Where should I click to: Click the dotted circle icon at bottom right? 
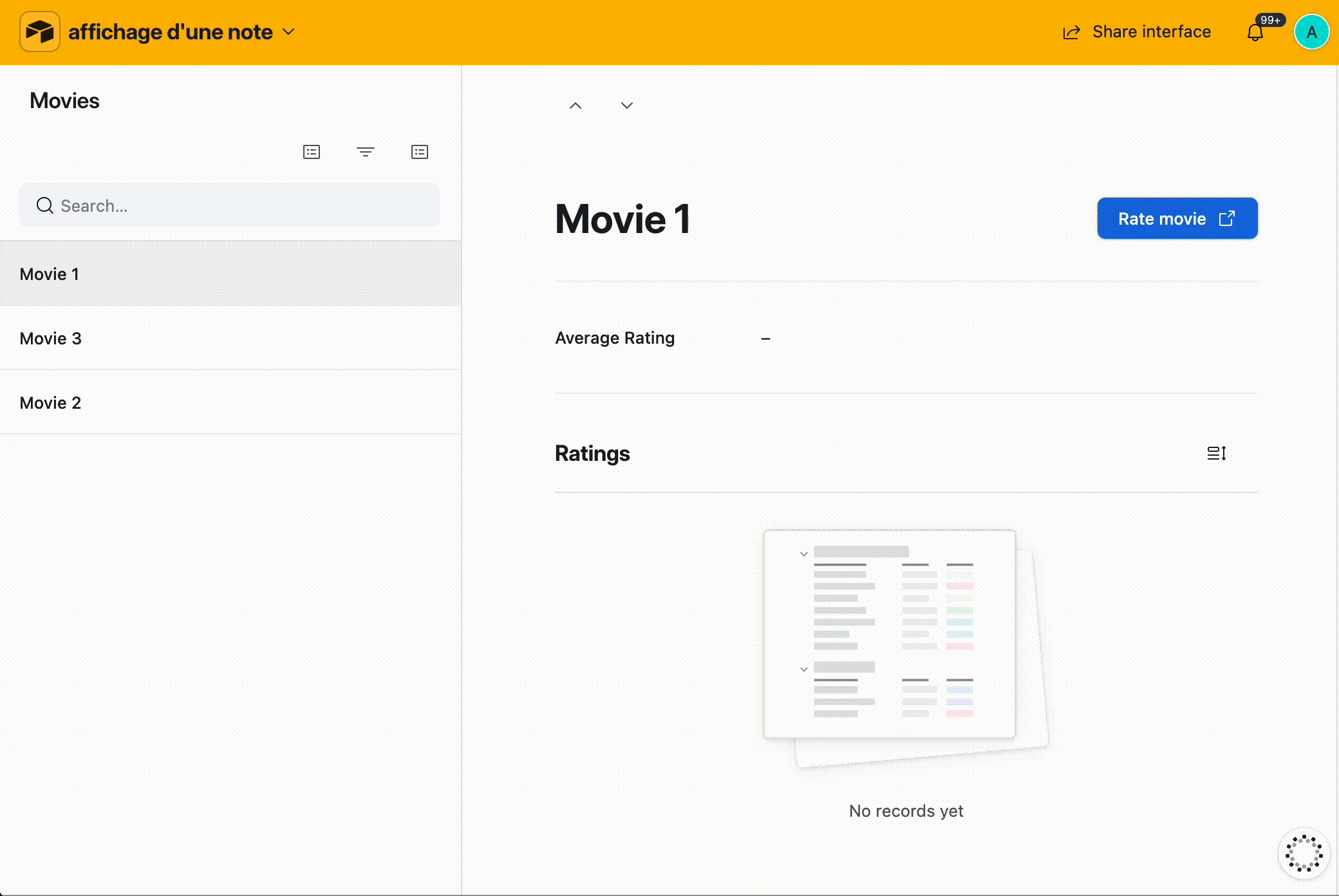coord(1304,853)
